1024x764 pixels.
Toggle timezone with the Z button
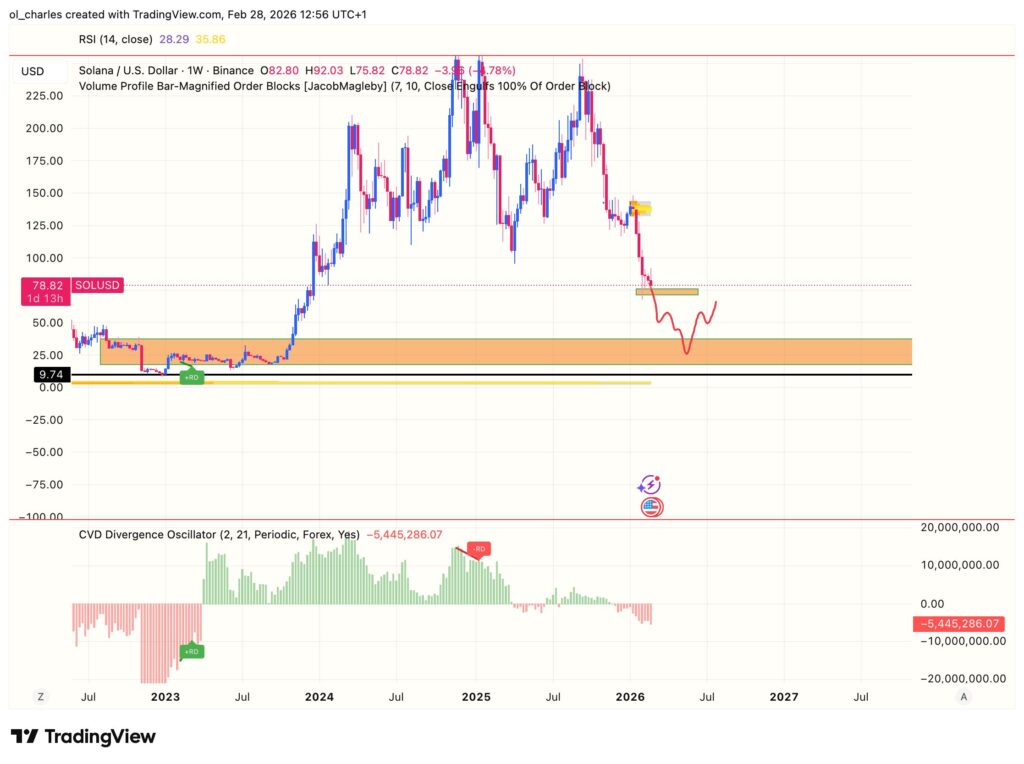[41, 696]
